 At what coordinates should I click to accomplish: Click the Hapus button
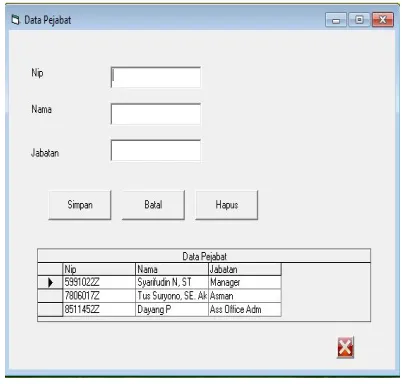[x=227, y=205]
